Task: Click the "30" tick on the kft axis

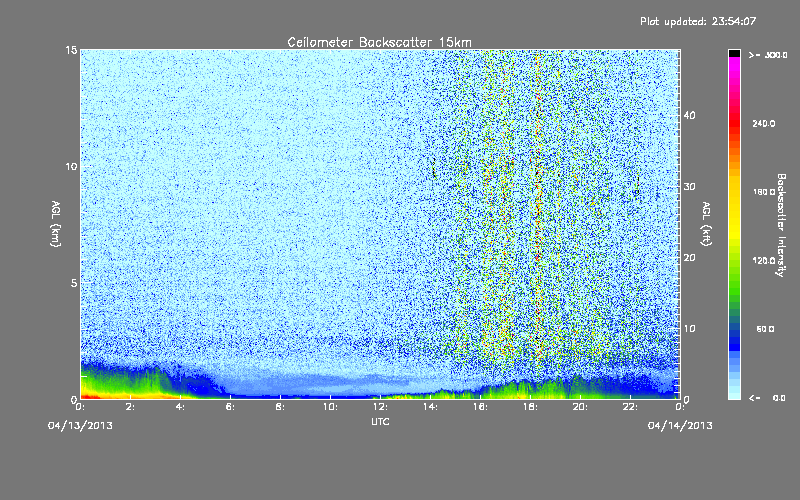Action: click(x=689, y=186)
